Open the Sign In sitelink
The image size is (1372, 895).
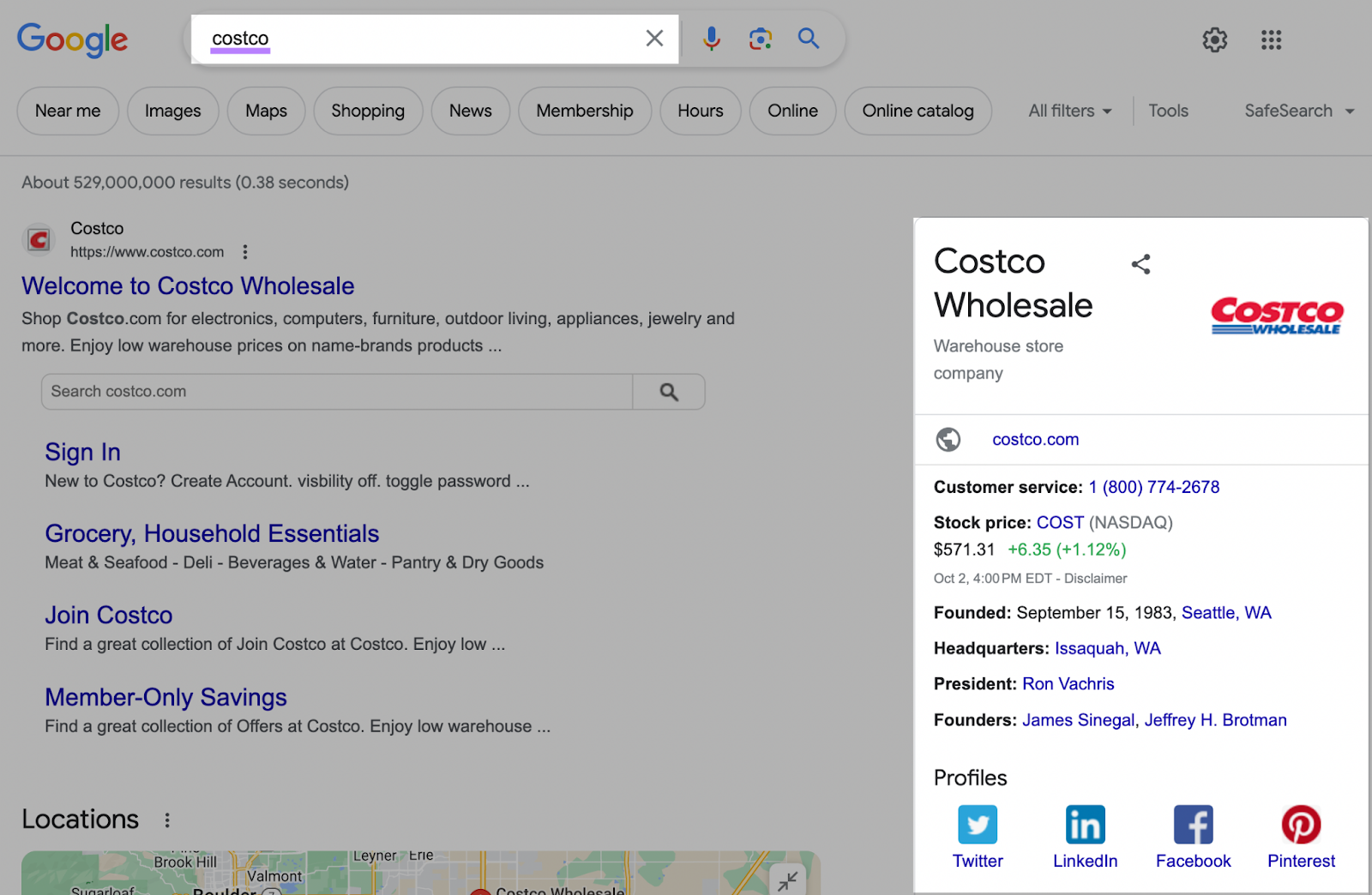(82, 452)
